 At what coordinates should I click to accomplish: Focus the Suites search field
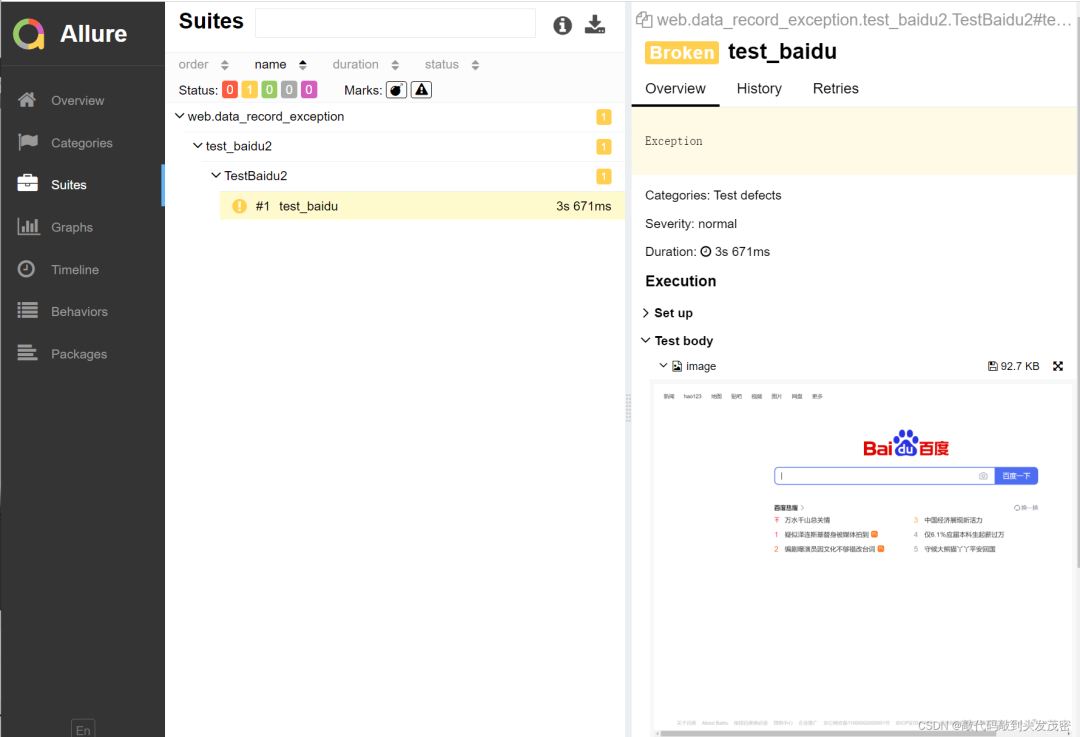395,23
